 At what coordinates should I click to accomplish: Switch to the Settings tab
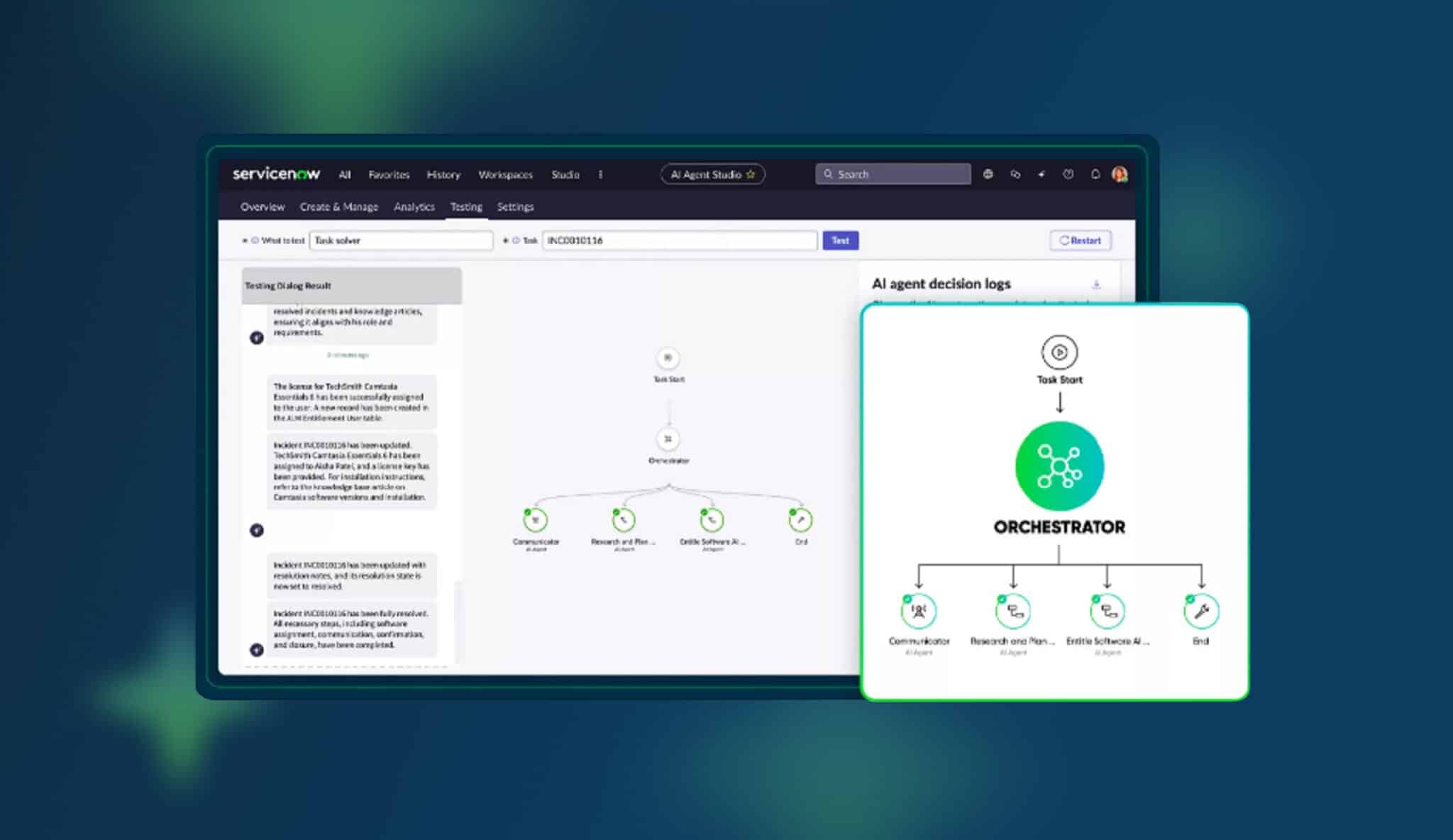point(515,207)
